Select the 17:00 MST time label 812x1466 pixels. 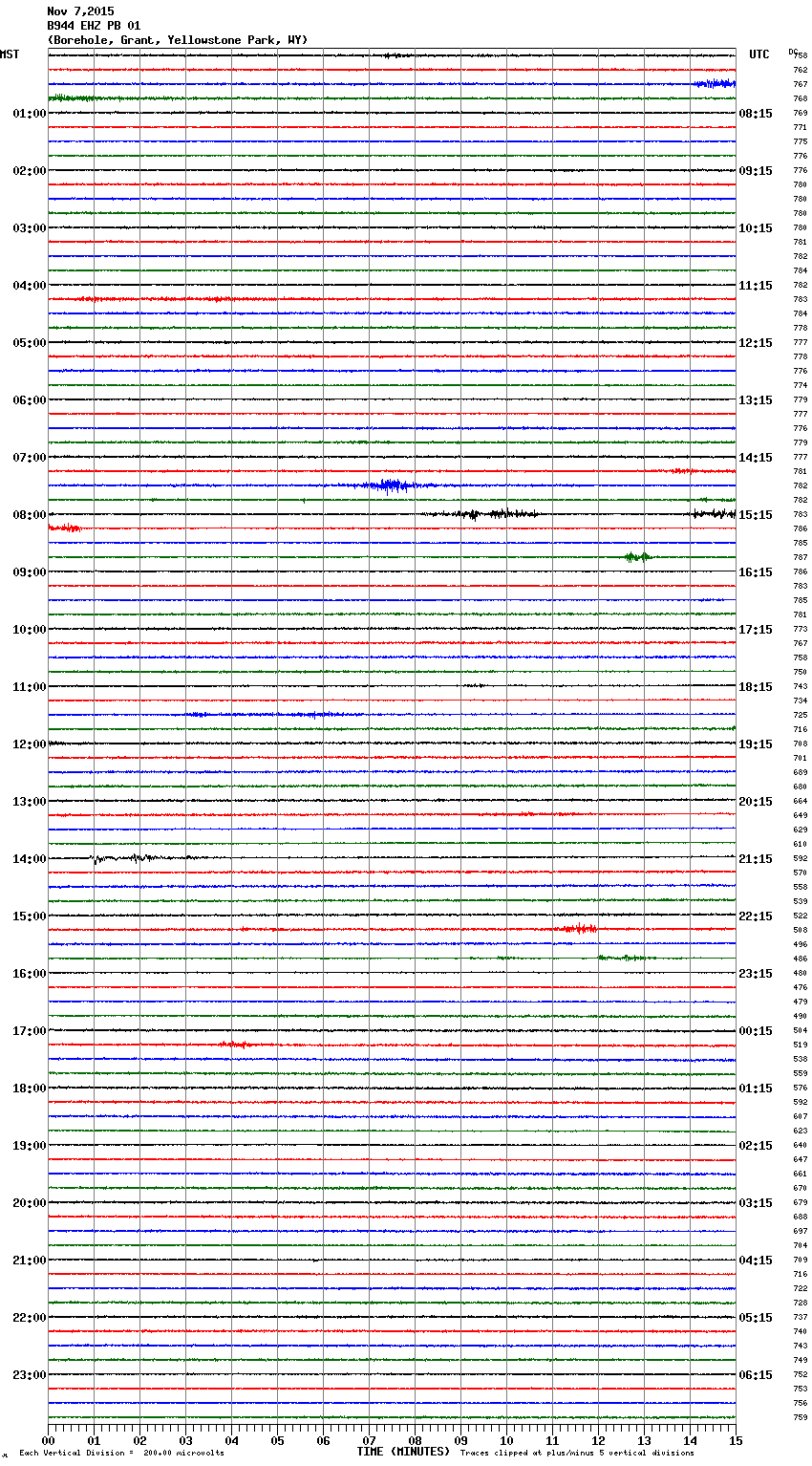click(30, 1031)
